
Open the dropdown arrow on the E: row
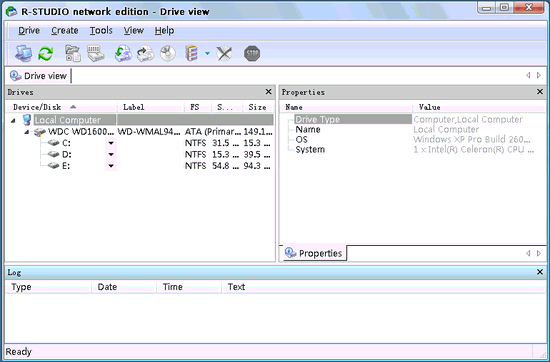click(x=111, y=166)
